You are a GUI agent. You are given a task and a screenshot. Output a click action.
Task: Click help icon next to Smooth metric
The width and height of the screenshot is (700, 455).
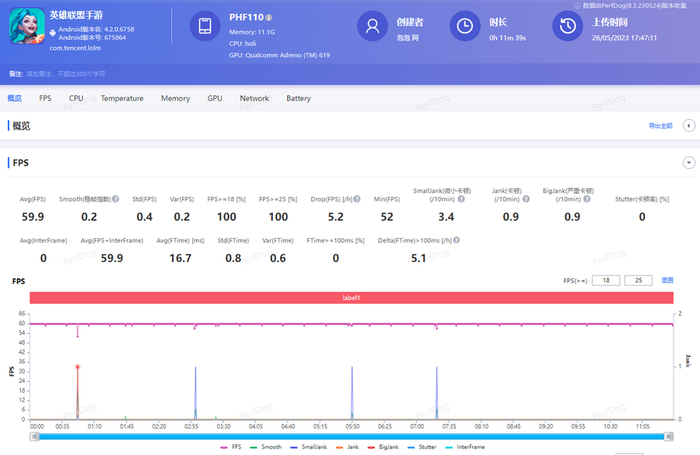[x=117, y=199]
